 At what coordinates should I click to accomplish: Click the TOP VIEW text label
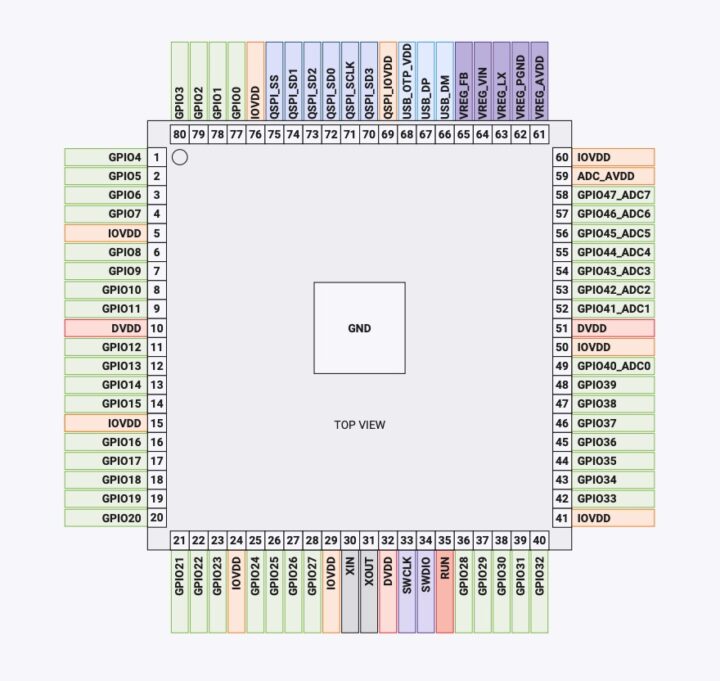pos(359,425)
